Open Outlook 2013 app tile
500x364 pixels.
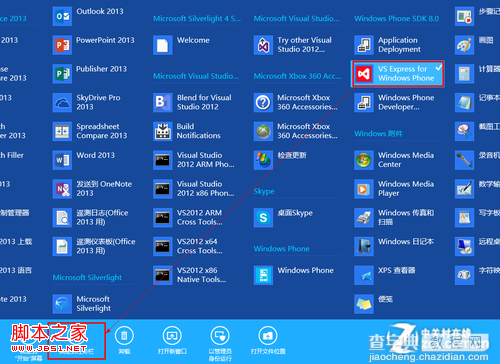(88, 16)
